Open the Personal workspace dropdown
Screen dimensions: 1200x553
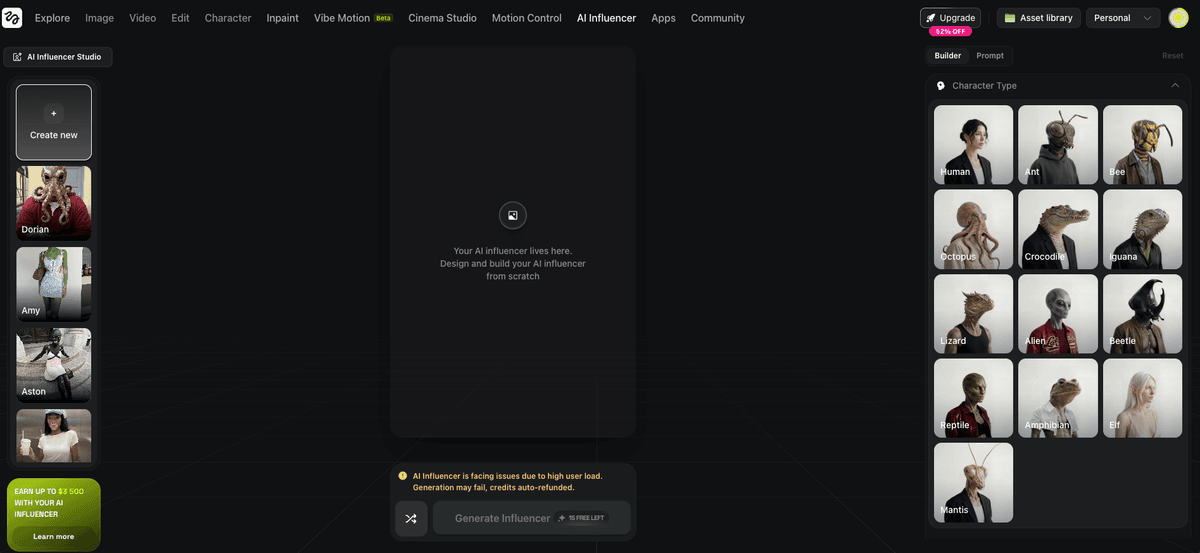pos(1123,18)
